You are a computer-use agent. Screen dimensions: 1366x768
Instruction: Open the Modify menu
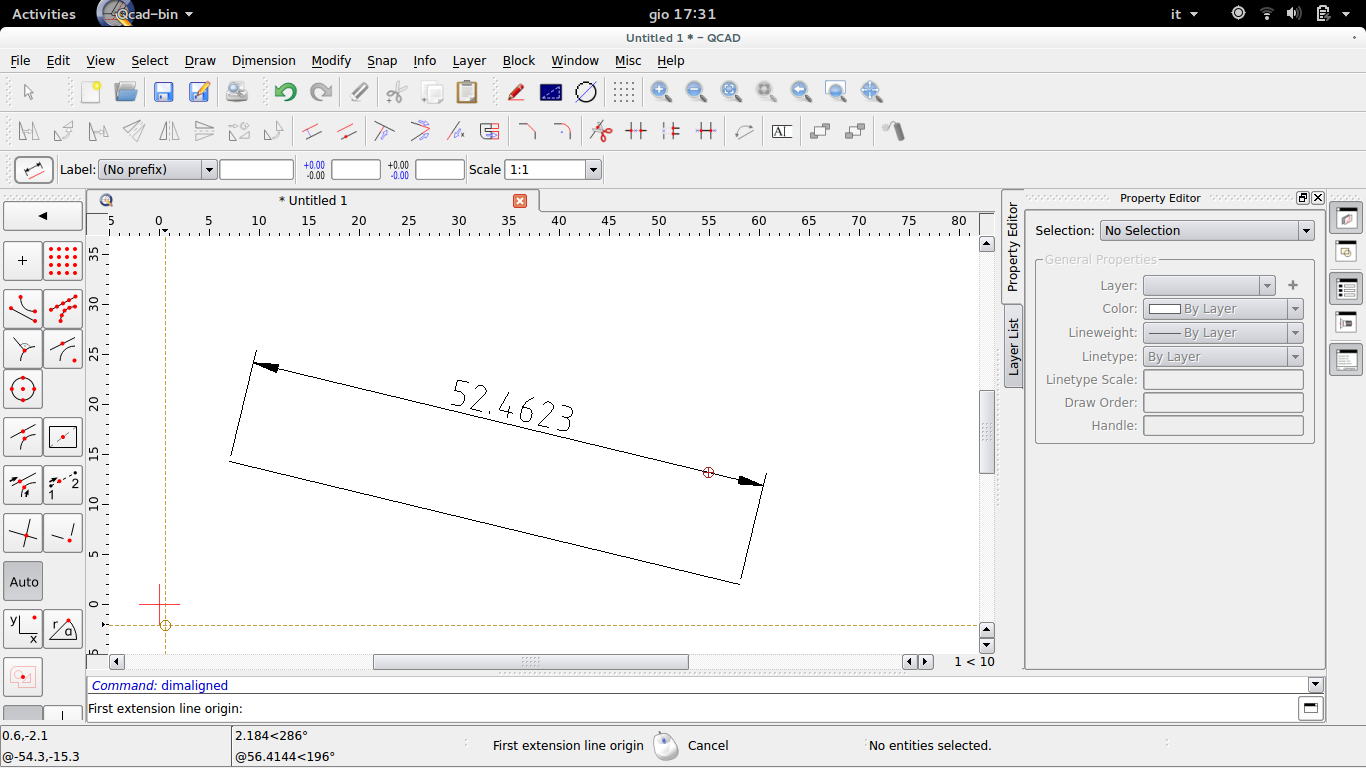point(331,61)
